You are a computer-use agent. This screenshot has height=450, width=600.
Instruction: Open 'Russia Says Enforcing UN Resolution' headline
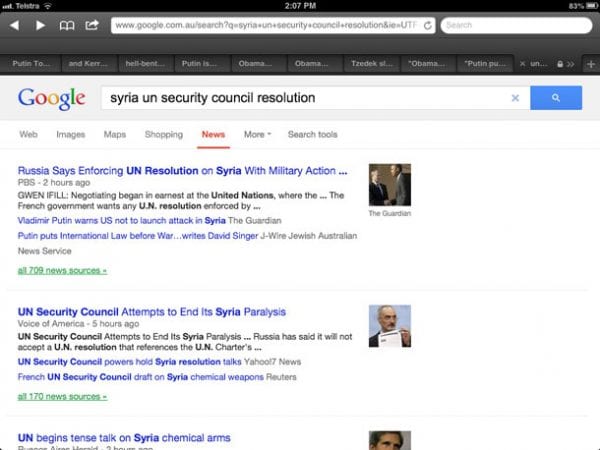pos(182,170)
